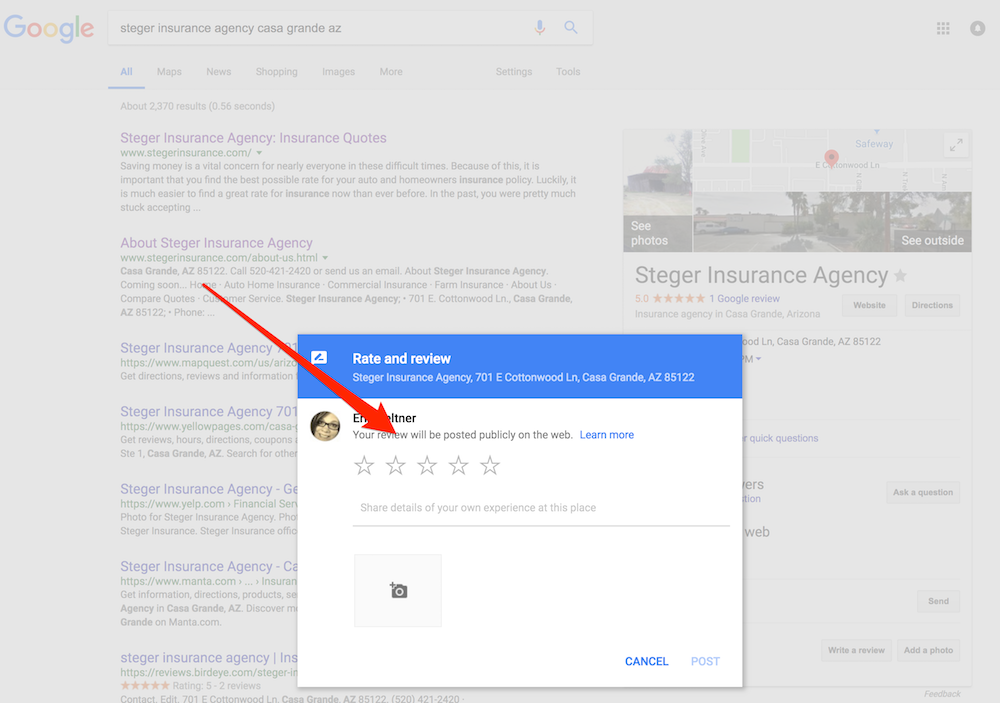Image resolution: width=1000 pixels, height=703 pixels.
Task: Save Steger Insurance Agency with star icon
Action: click(900, 276)
